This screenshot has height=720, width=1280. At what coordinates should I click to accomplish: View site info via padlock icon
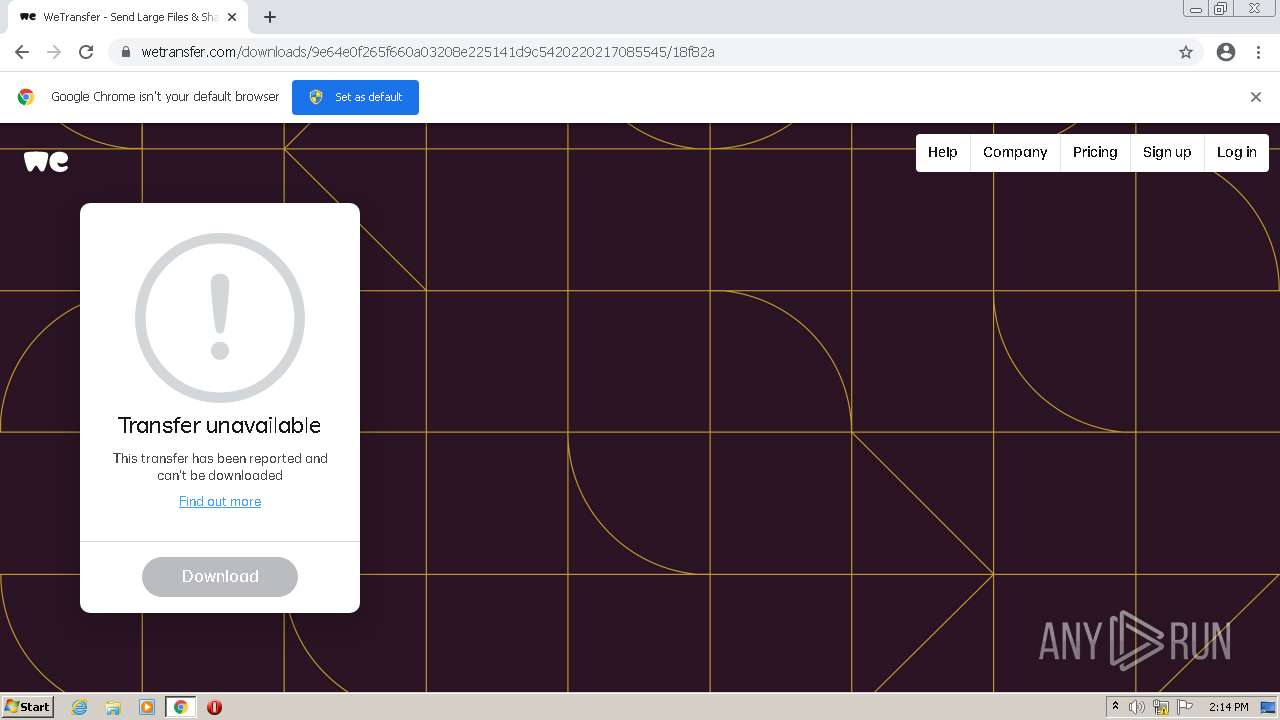coord(126,52)
